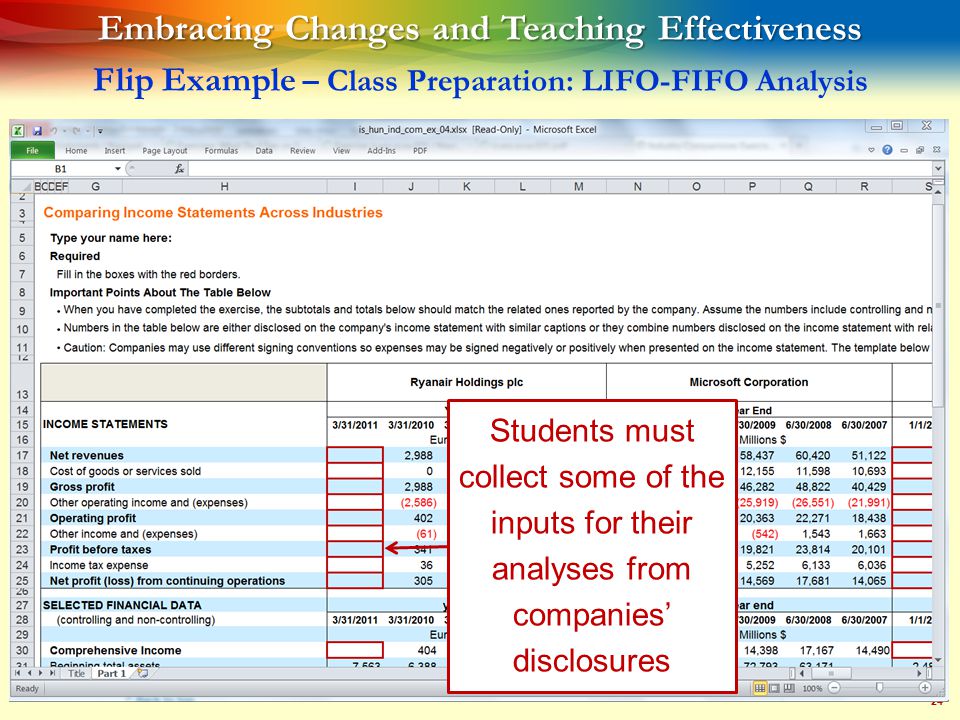Click the zoom slider handle
Screen dimensions: 960x720
(x=879, y=688)
